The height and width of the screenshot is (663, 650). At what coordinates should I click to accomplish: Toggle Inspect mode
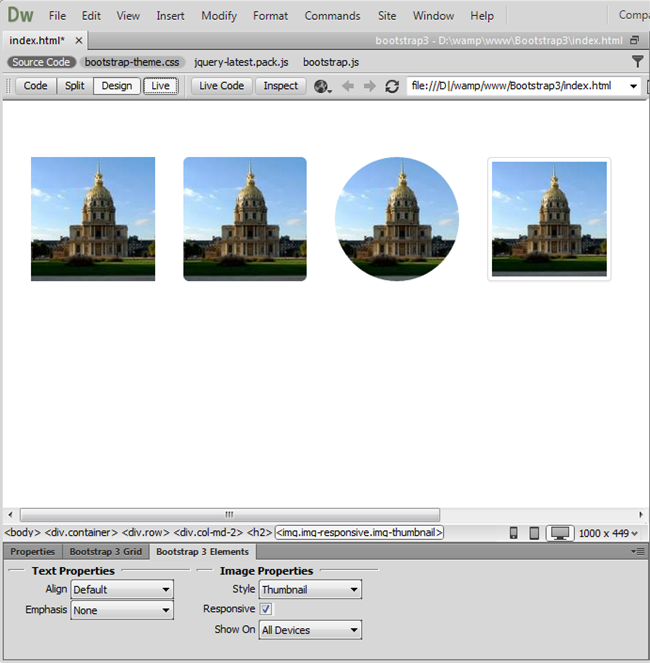(x=281, y=86)
